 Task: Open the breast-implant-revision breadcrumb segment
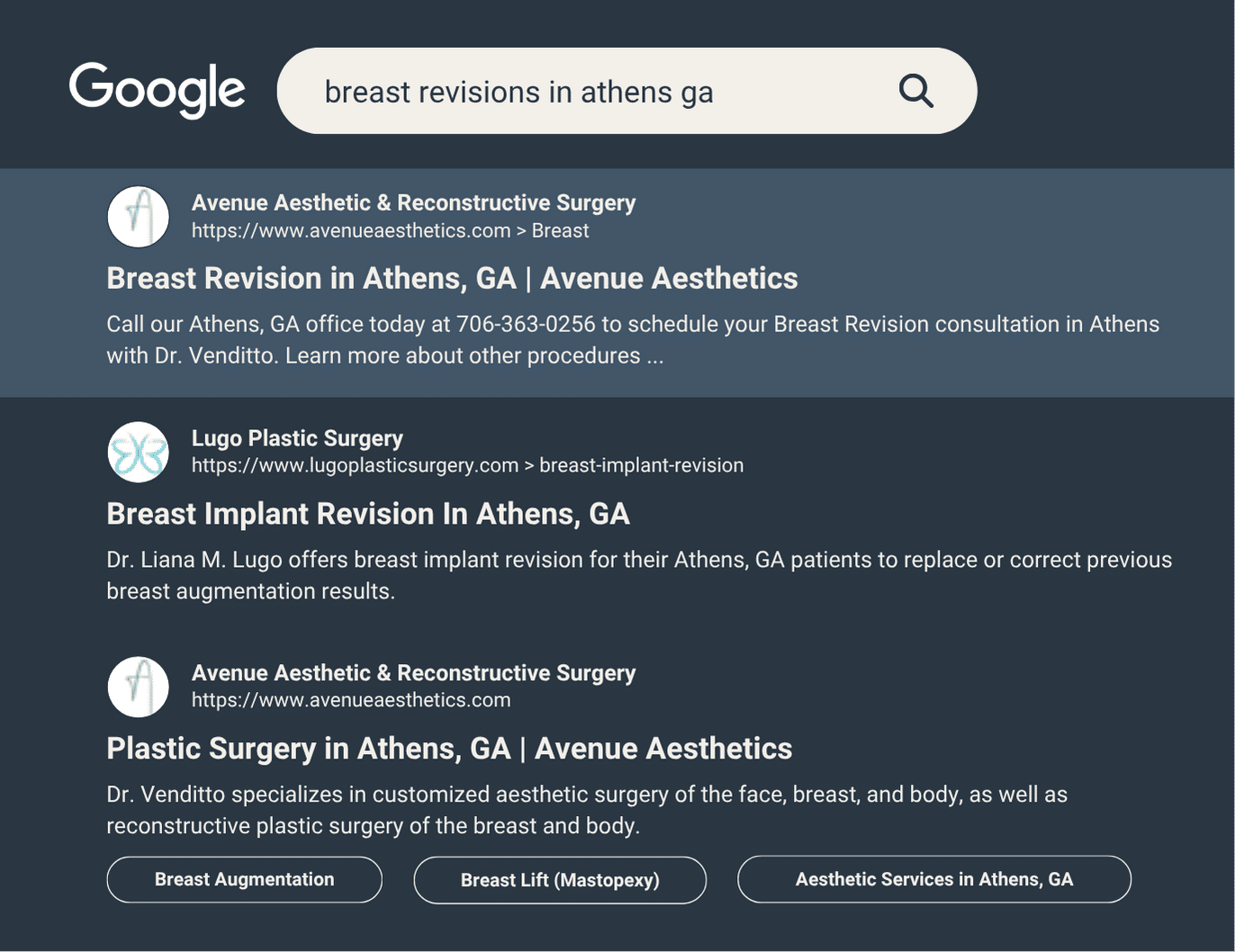click(x=641, y=465)
